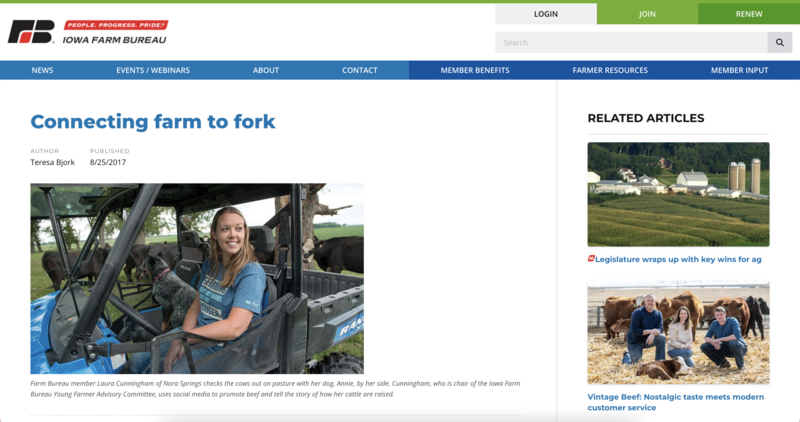Go to EVENTS / WEBINARS menu
Image resolution: width=800 pixels, height=422 pixels.
(153, 70)
